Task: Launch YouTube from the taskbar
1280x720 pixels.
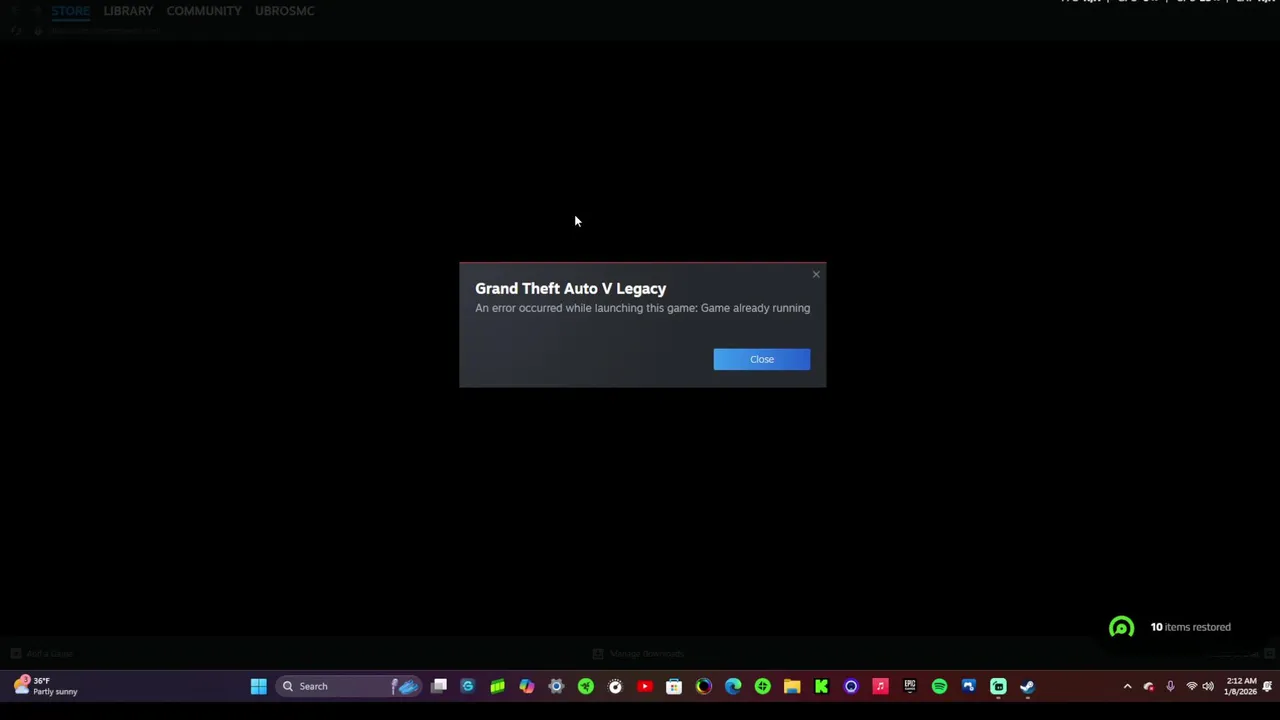Action: click(x=645, y=686)
